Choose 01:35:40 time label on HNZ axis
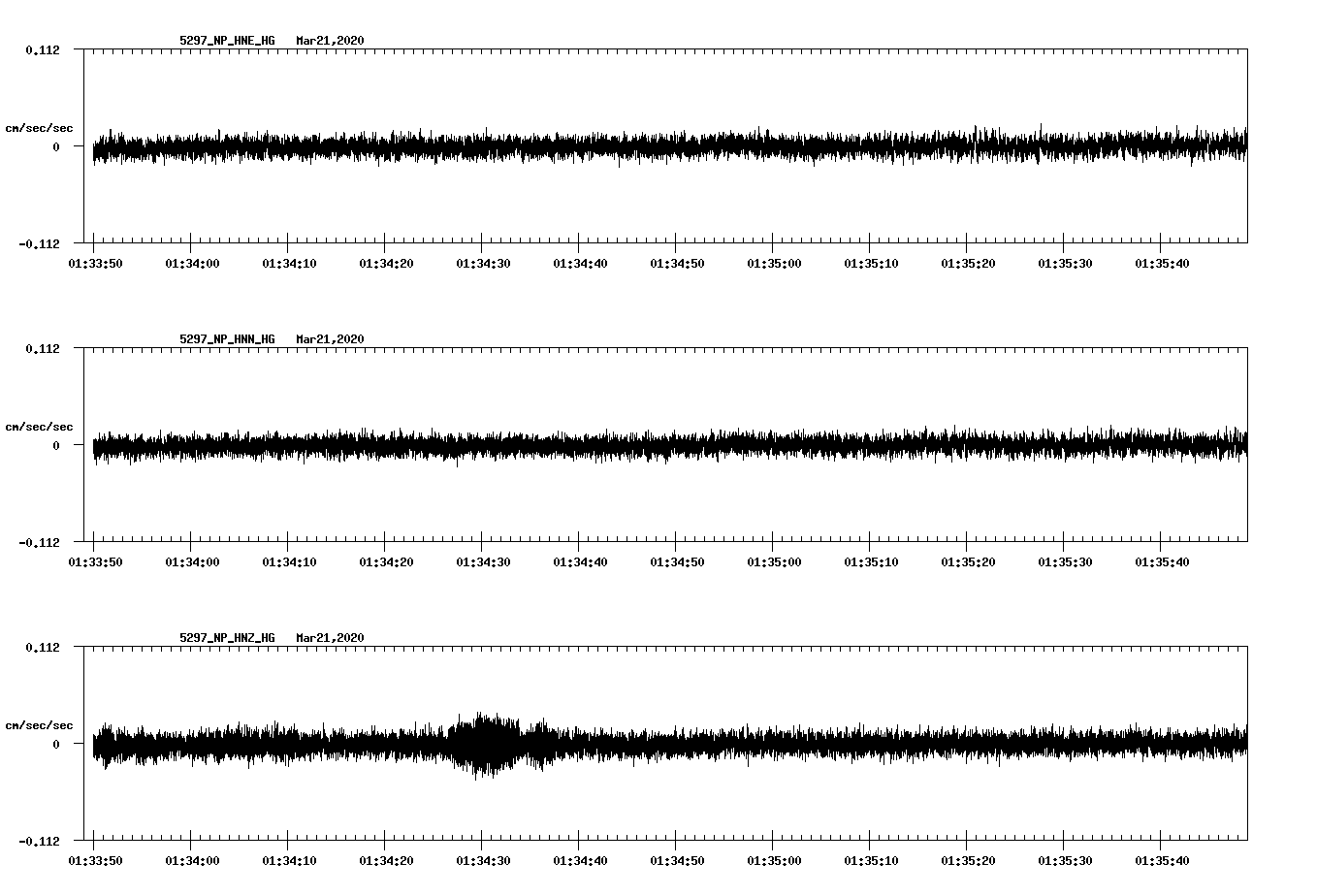 [x=1162, y=861]
